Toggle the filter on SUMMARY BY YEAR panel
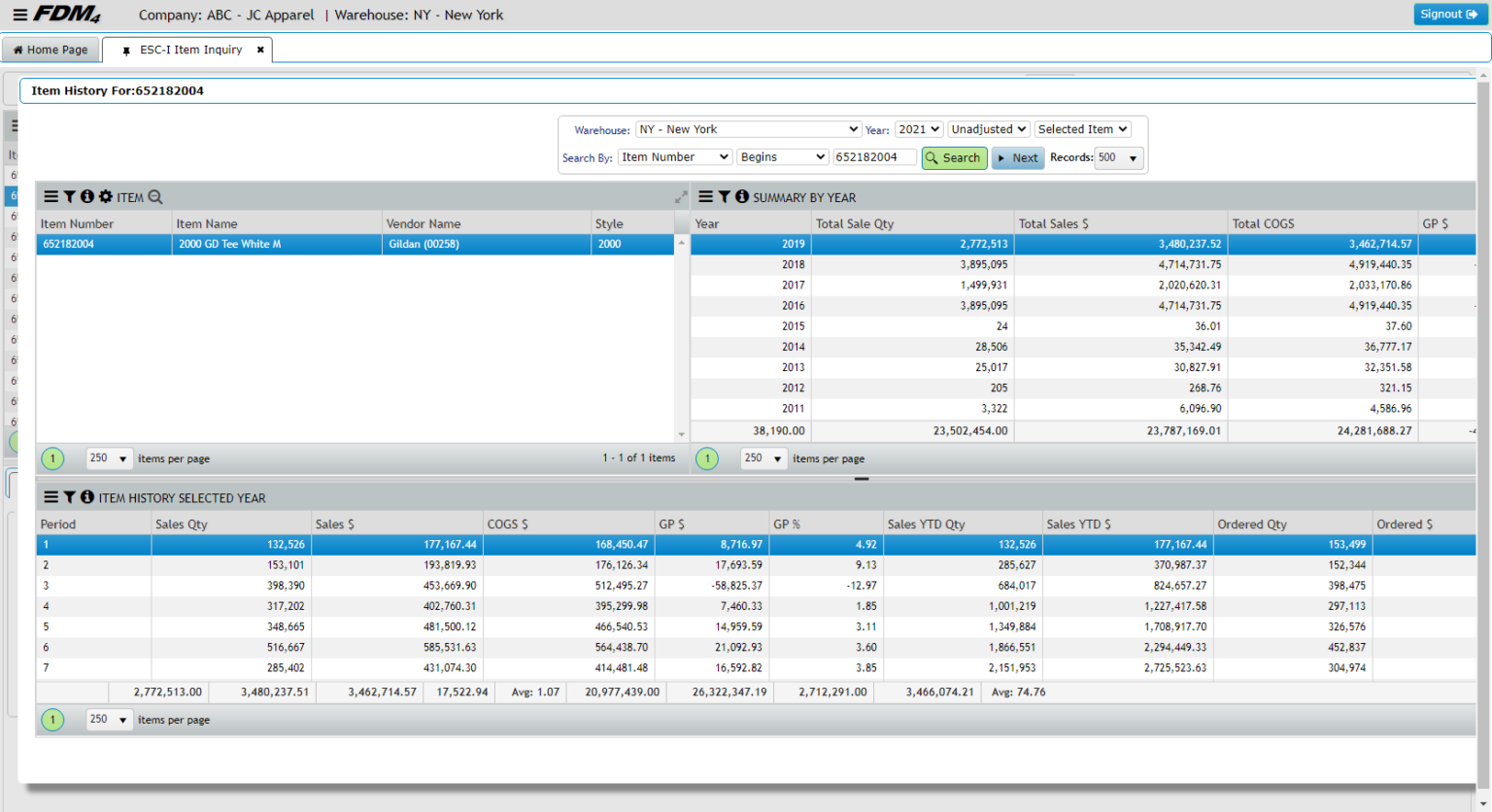1492x812 pixels. click(x=724, y=195)
